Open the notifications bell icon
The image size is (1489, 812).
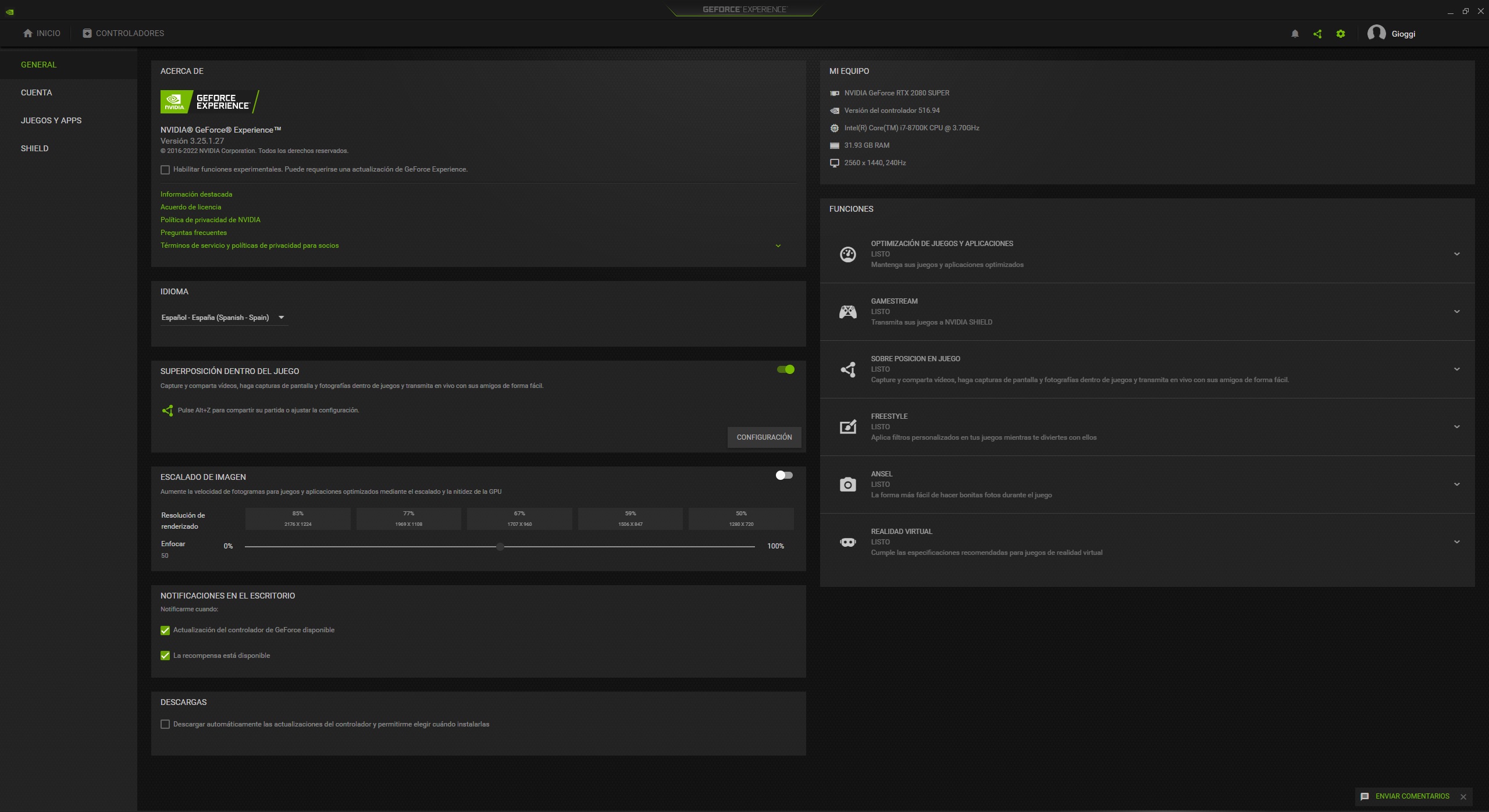click(1295, 34)
